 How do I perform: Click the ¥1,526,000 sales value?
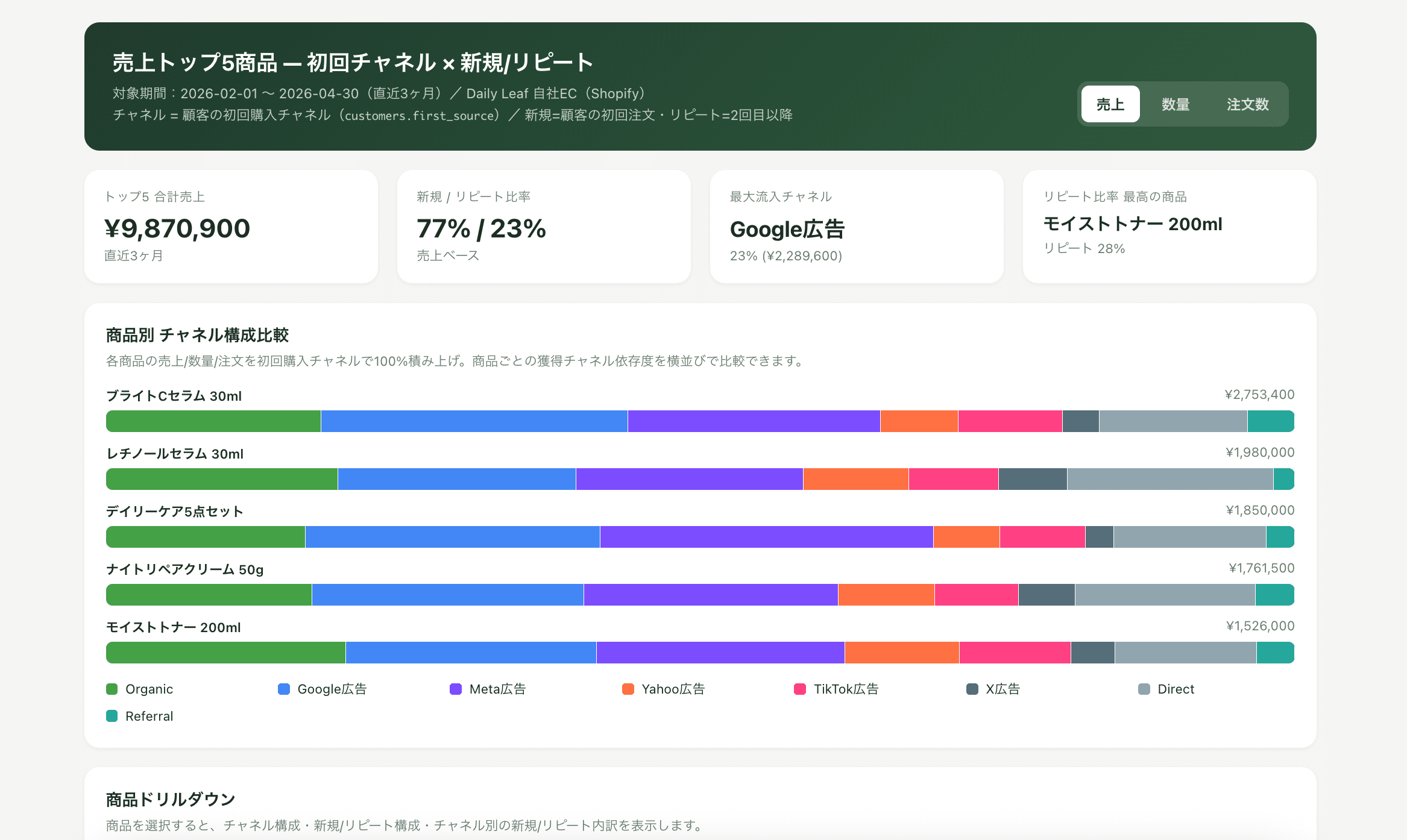click(x=1260, y=626)
